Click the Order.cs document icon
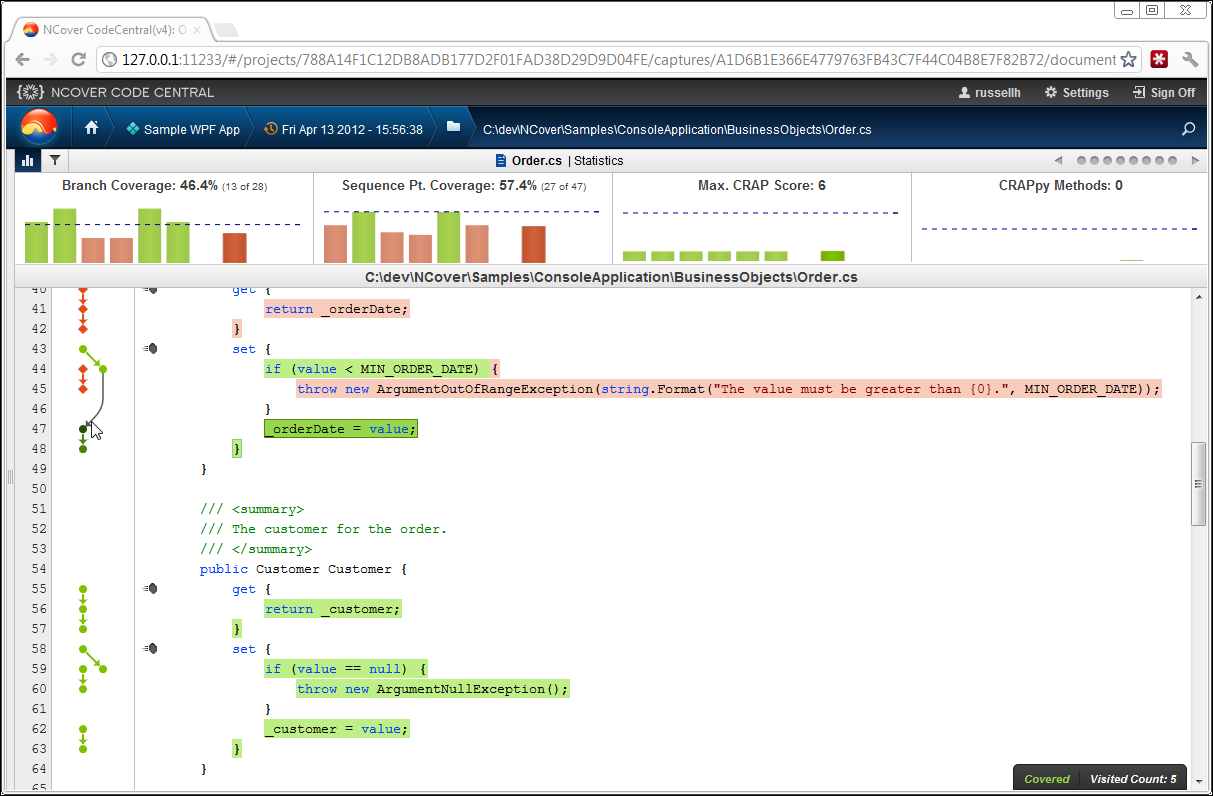Image resolution: width=1213 pixels, height=796 pixels. pos(501,160)
